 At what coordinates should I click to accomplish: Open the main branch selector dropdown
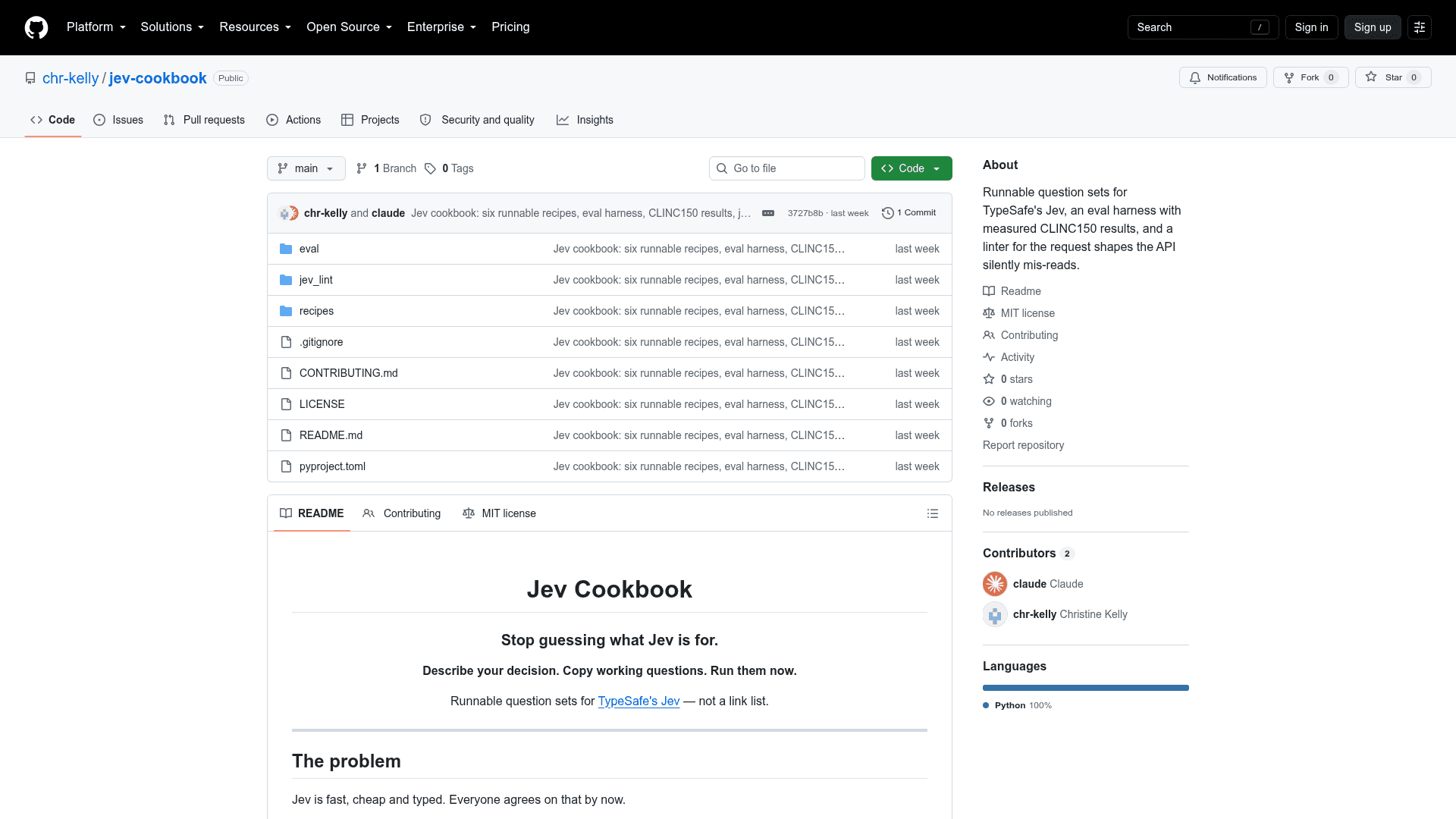click(x=306, y=168)
